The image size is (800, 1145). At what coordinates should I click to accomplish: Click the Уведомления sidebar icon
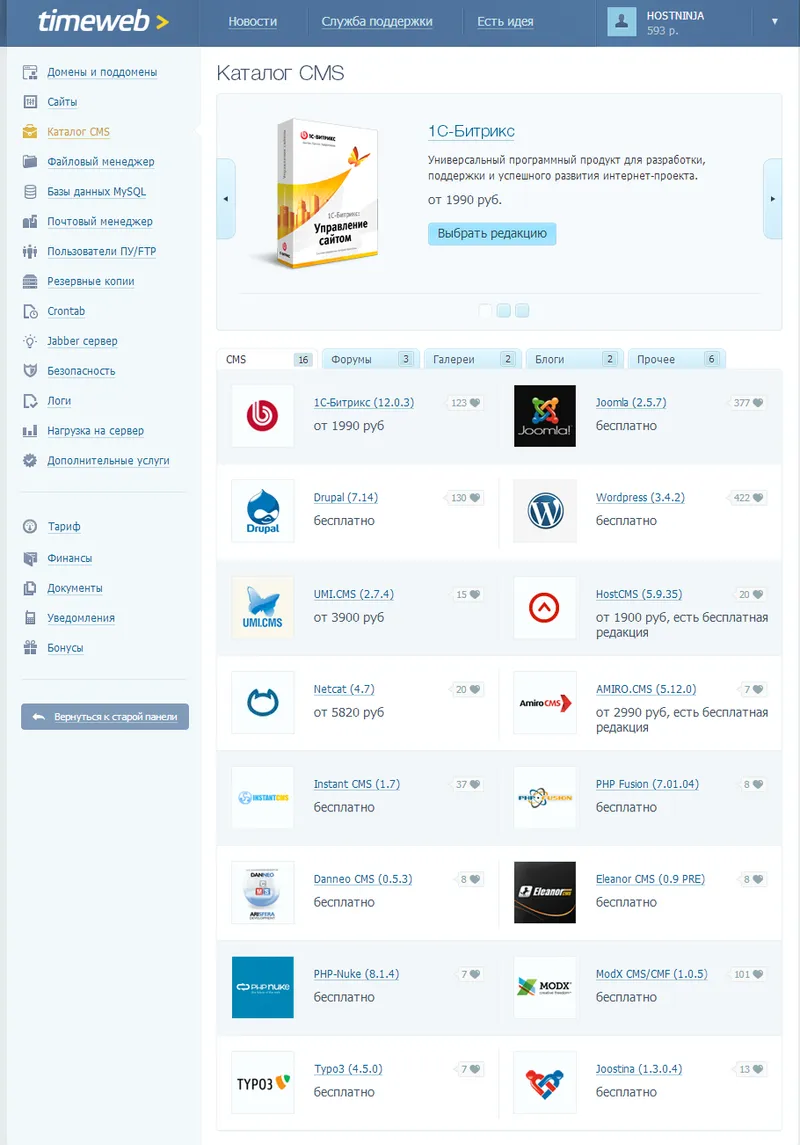point(30,618)
